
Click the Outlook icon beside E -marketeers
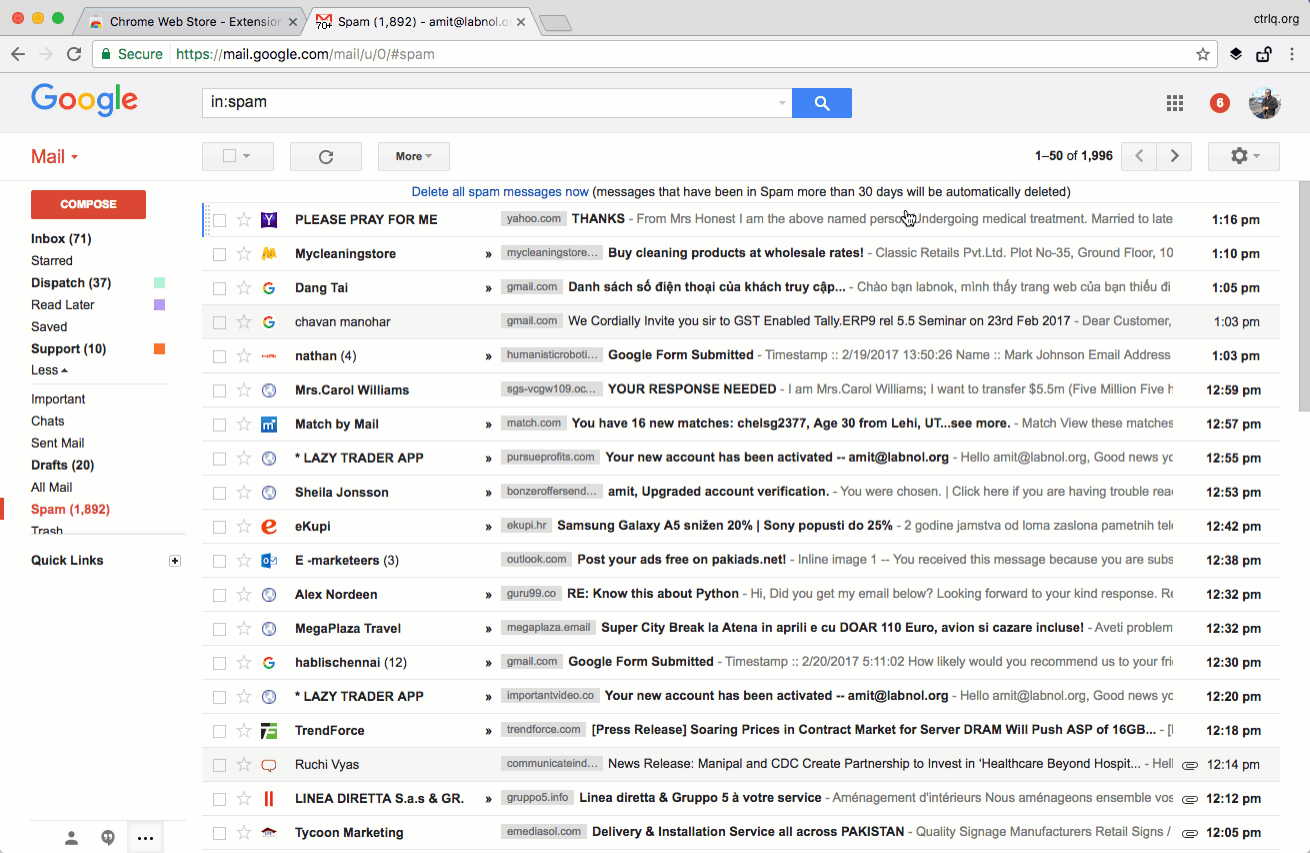click(269, 560)
